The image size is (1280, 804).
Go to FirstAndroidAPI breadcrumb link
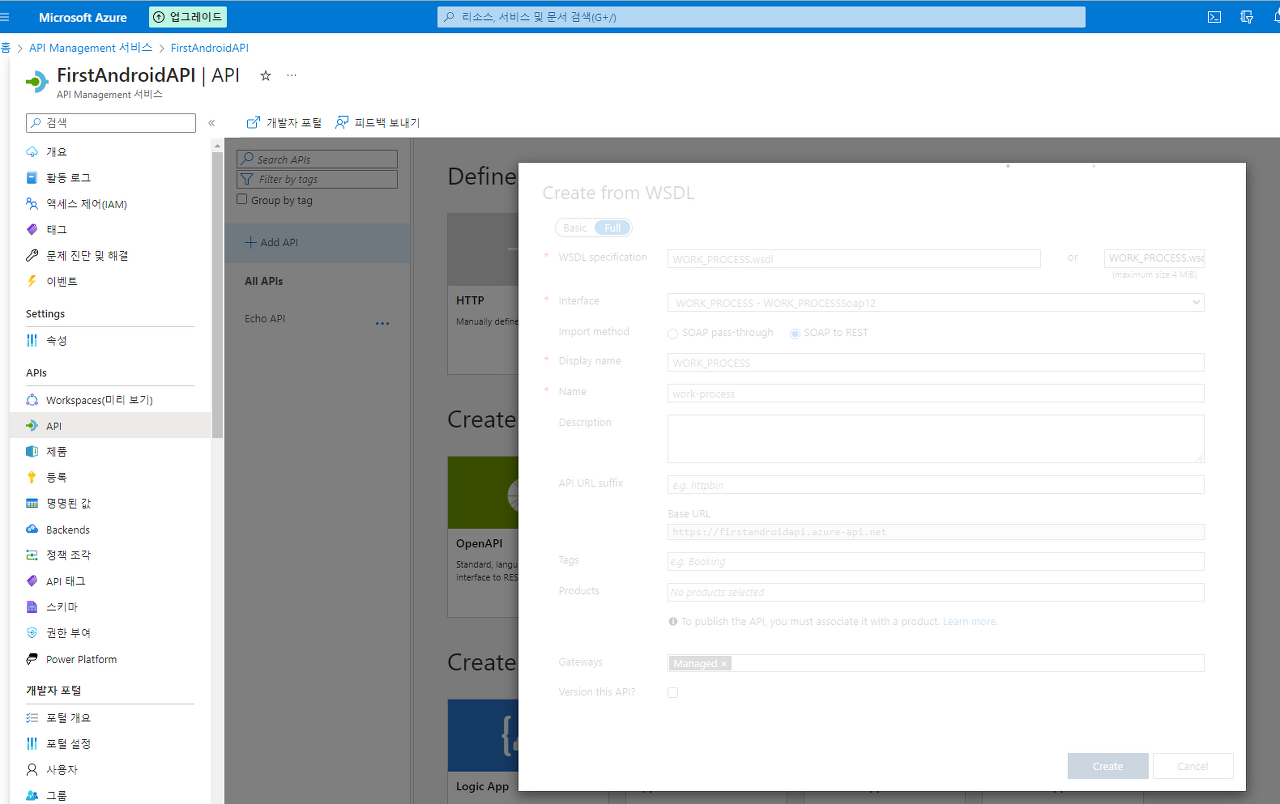[x=210, y=48]
